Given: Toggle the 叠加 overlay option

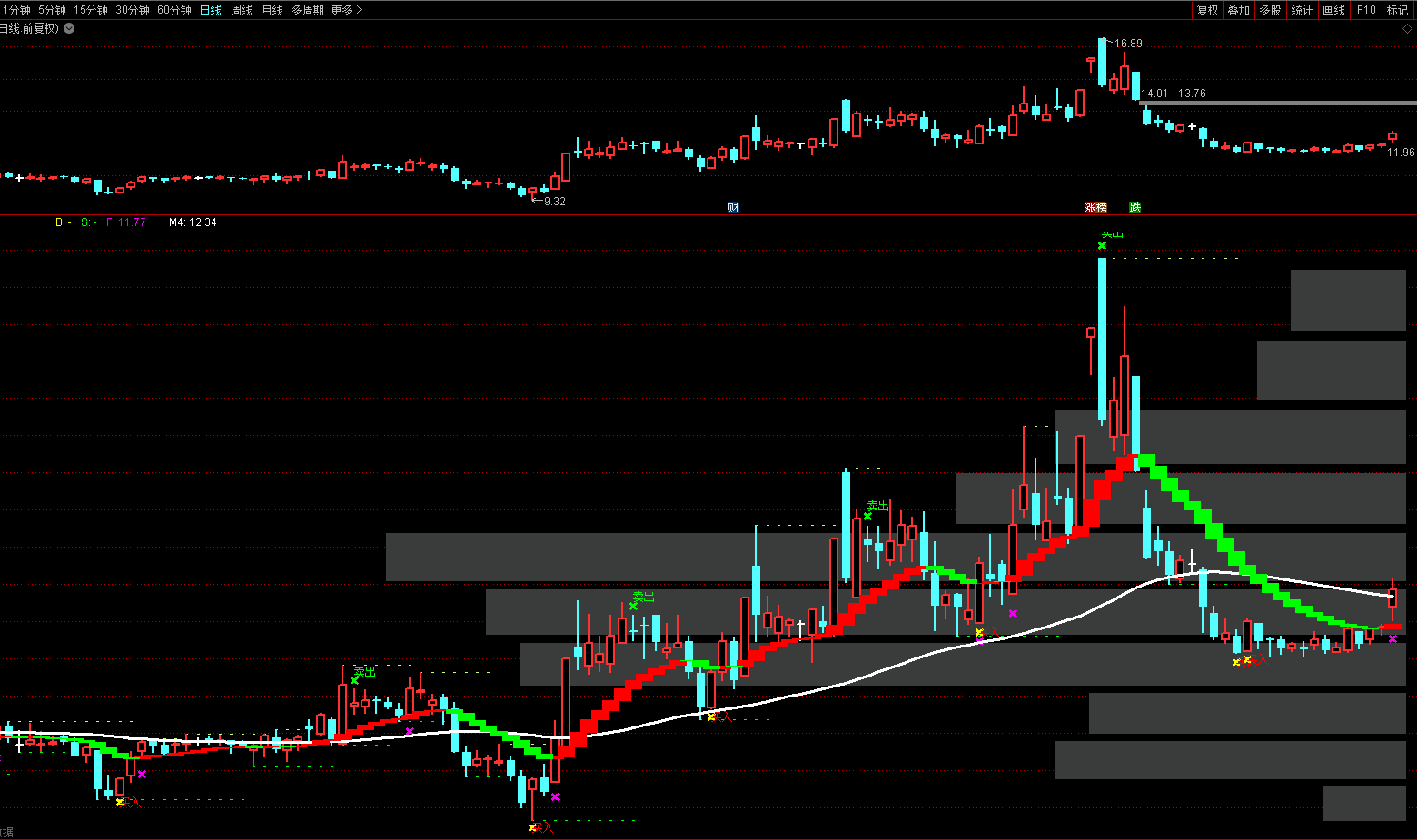Looking at the screenshot, I should tap(1239, 10).
